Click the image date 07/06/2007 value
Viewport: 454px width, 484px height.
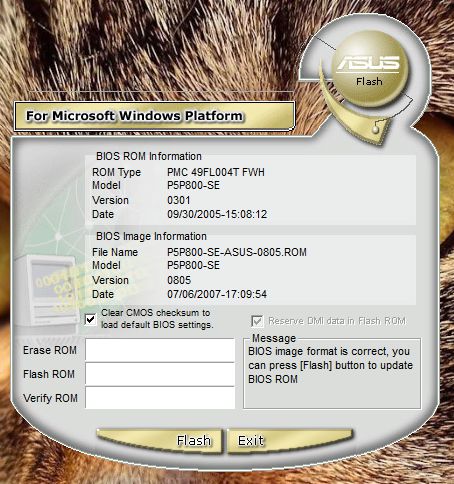217,294
